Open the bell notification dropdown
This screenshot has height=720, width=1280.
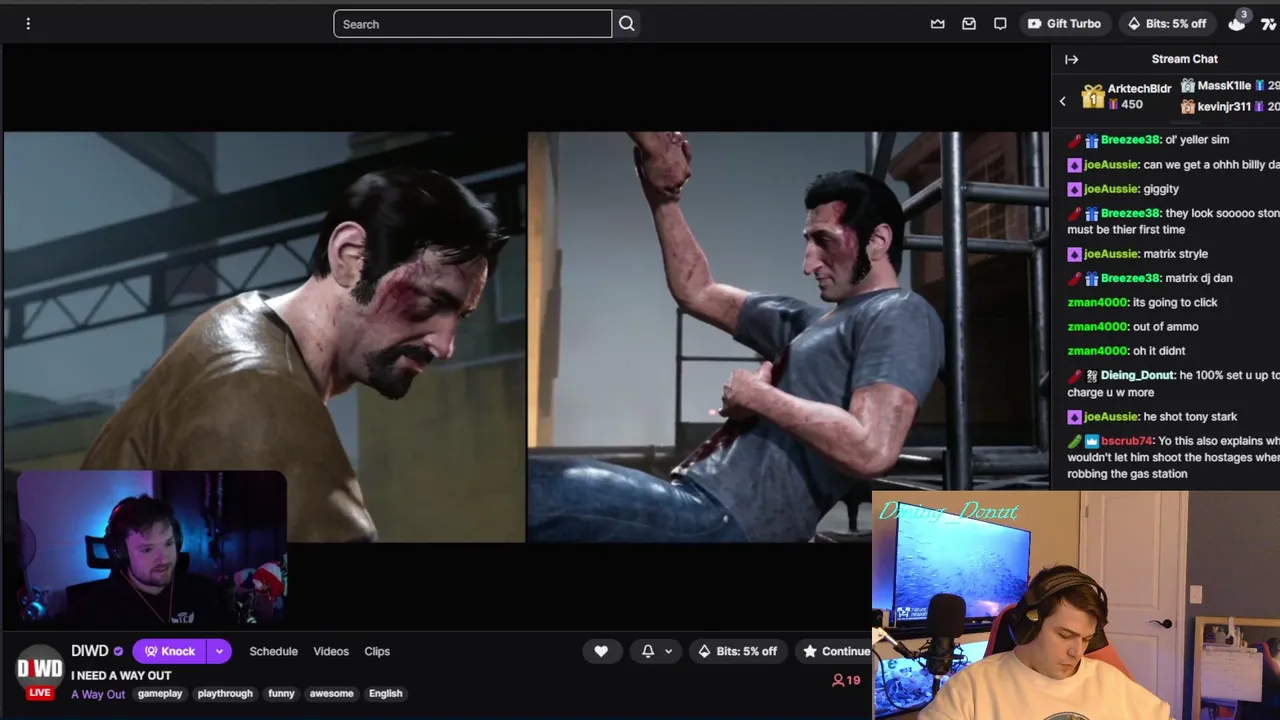click(x=656, y=651)
